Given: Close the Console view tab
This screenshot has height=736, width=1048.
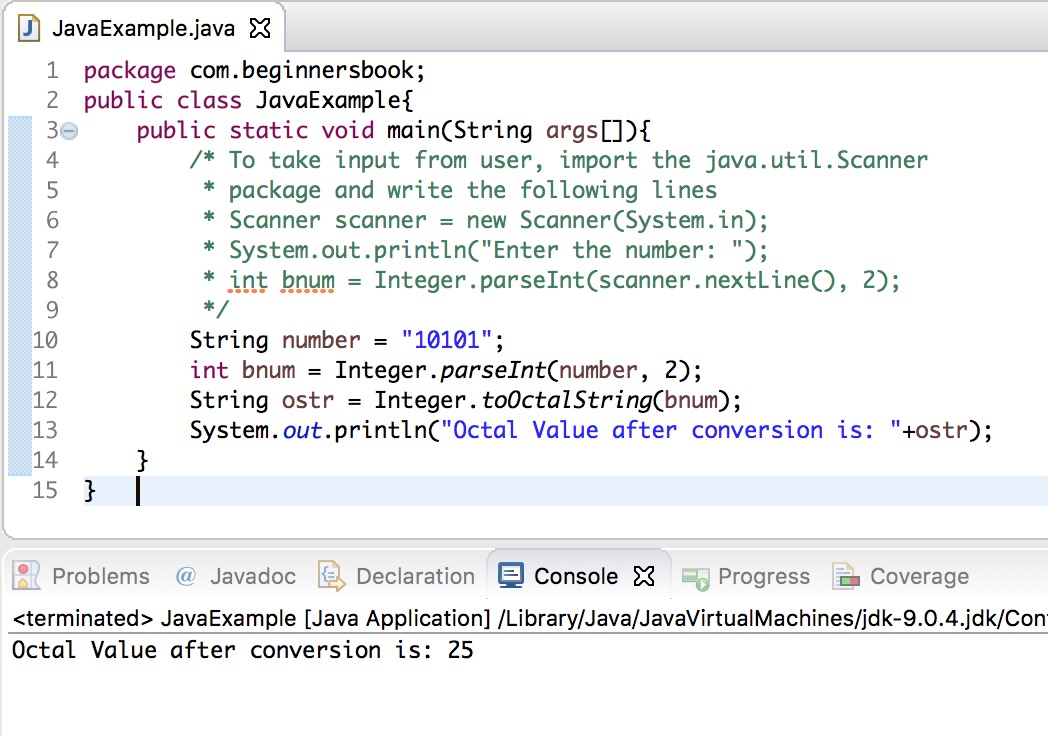Looking at the screenshot, I should coord(644,576).
